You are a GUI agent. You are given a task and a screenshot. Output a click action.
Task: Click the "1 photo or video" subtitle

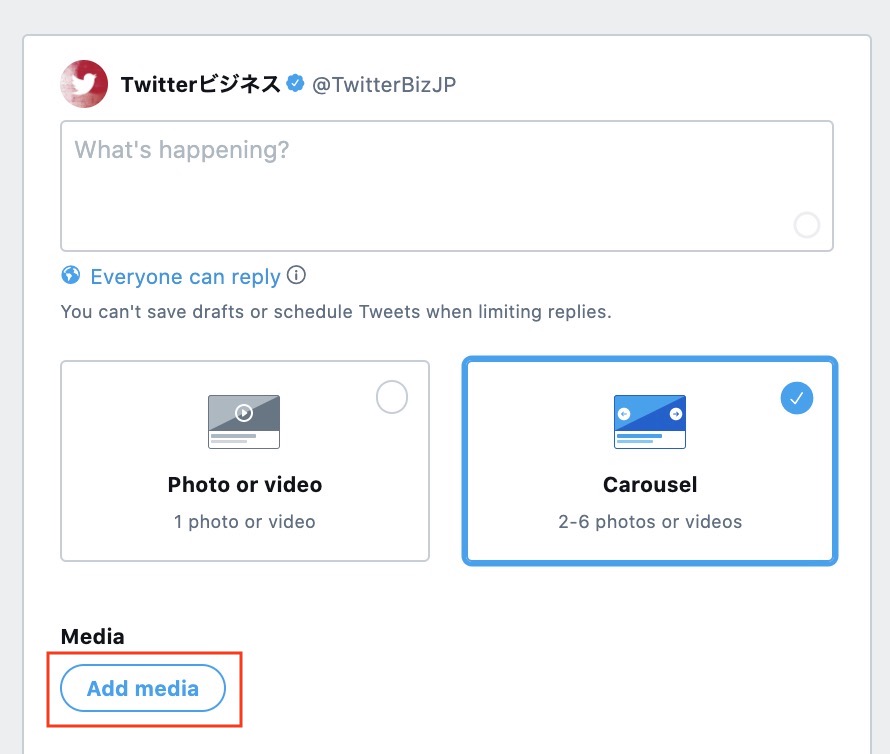245,521
